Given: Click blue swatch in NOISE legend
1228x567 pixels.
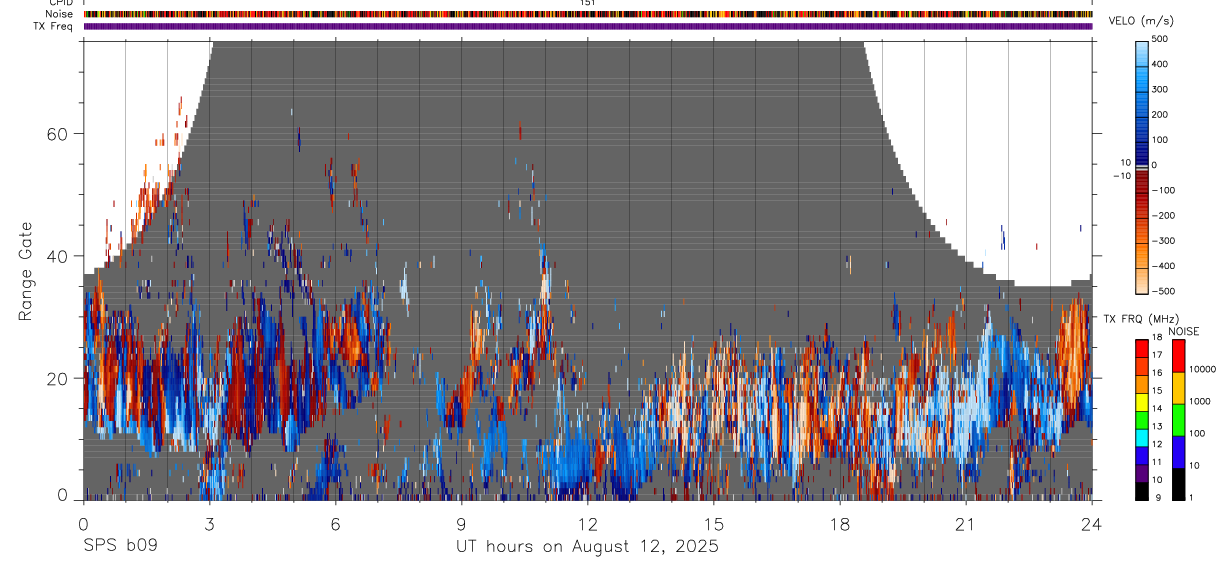Looking at the screenshot, I should (1179, 451).
